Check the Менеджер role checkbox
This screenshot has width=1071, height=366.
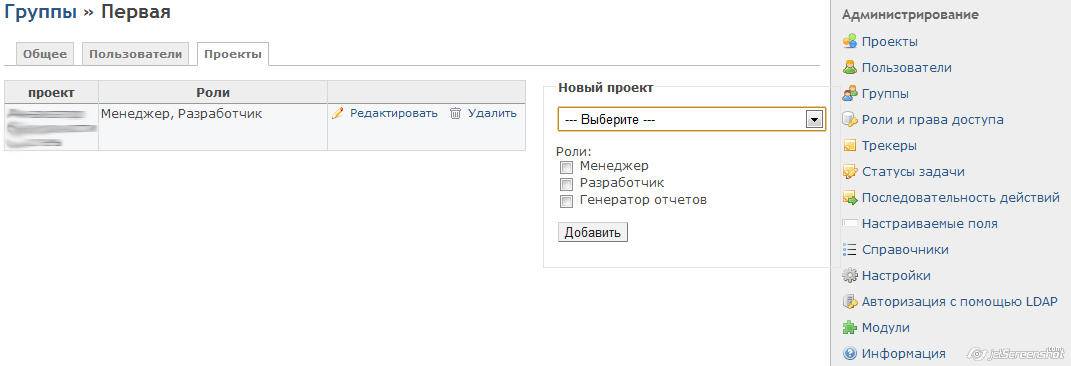point(566,167)
